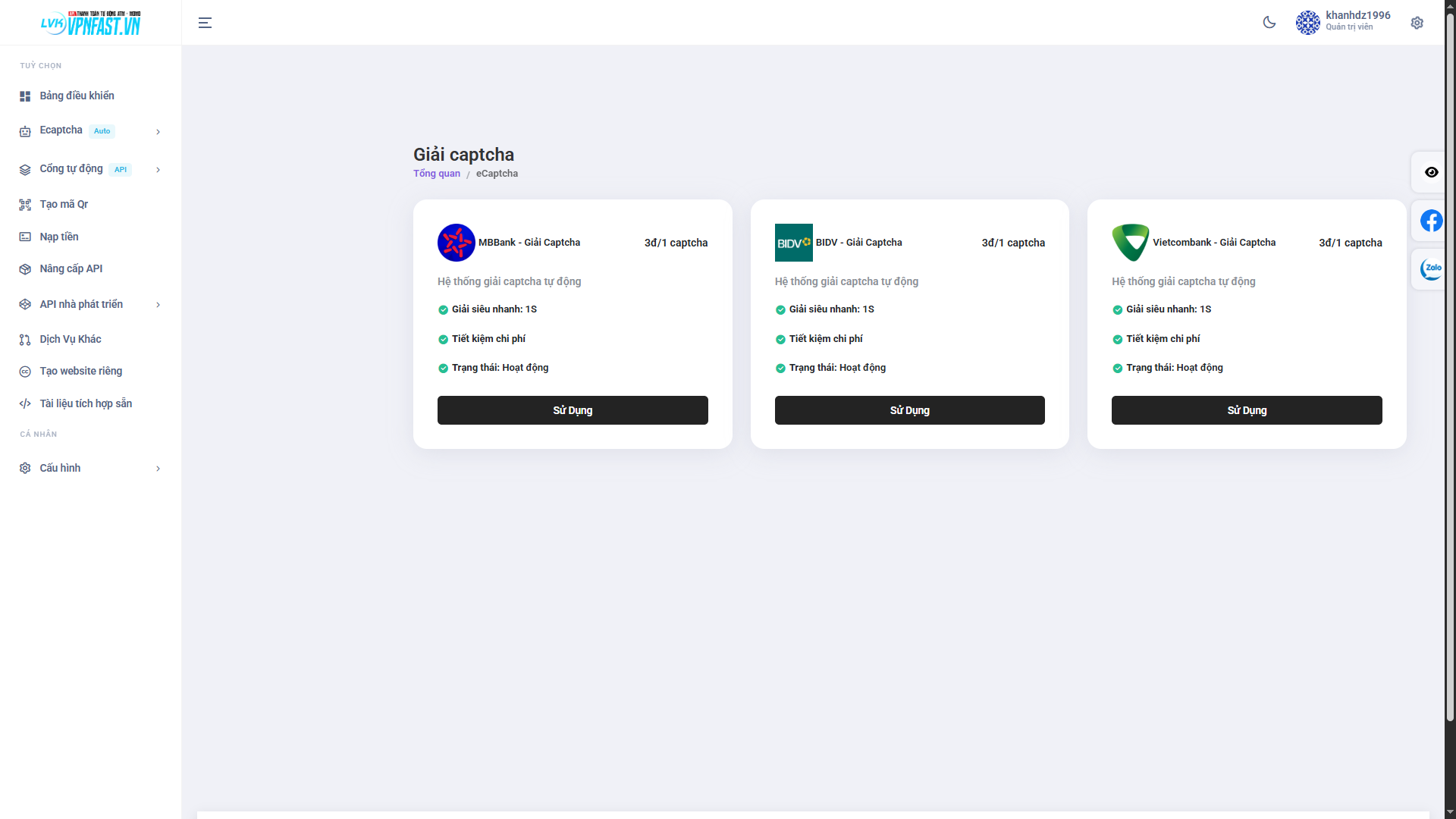Click the khanhdz1996 user avatar
This screenshot has height=819, width=1456.
click(x=1307, y=23)
